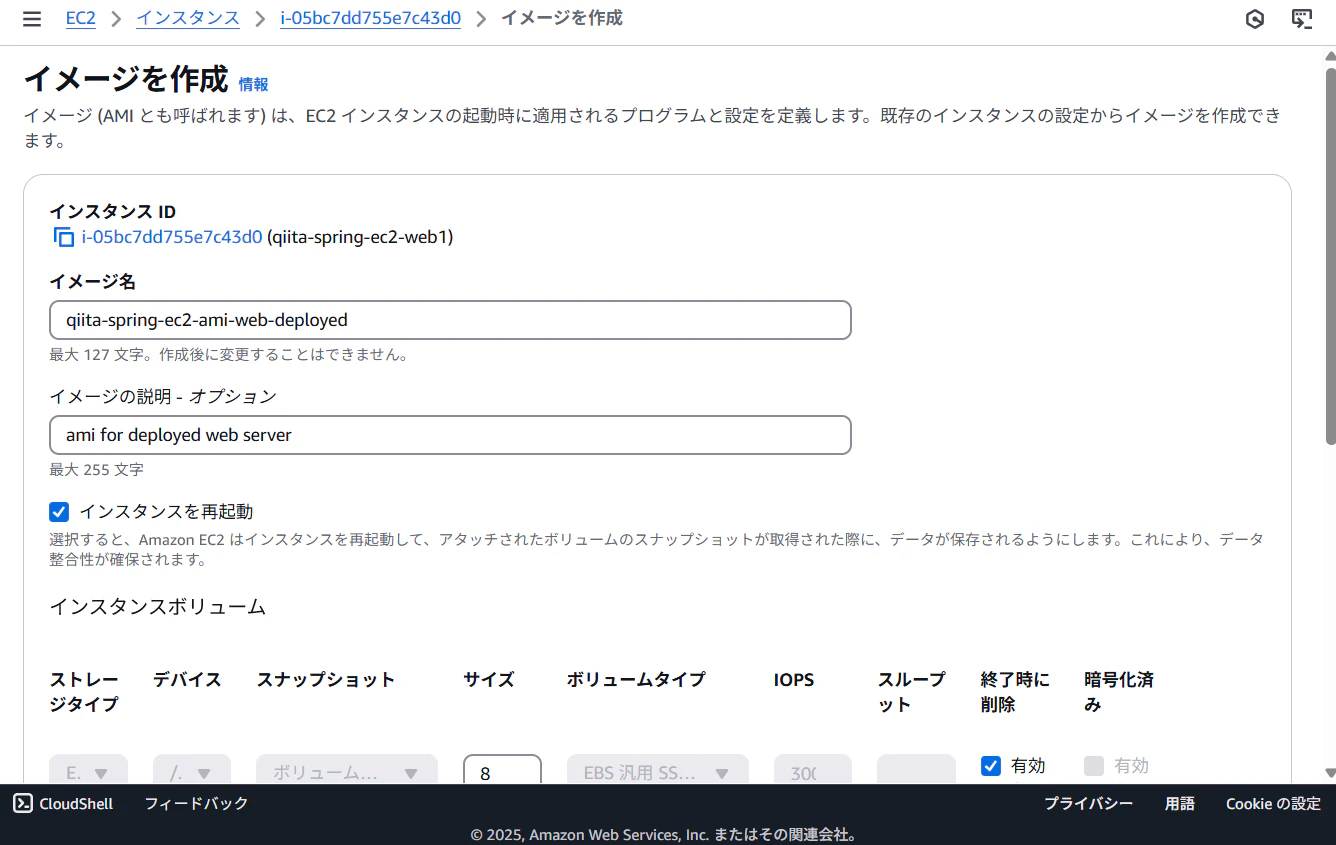Image resolution: width=1336 pixels, height=845 pixels.
Task: Click the スナップショット column header
Action: pos(326,680)
